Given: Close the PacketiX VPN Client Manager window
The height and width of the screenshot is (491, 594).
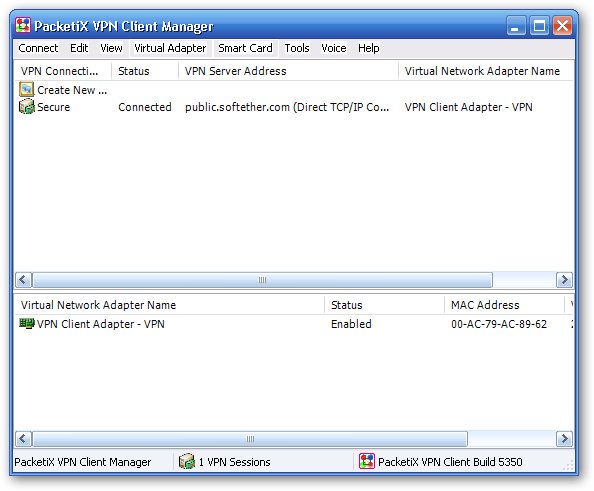Looking at the screenshot, I should [563, 26].
